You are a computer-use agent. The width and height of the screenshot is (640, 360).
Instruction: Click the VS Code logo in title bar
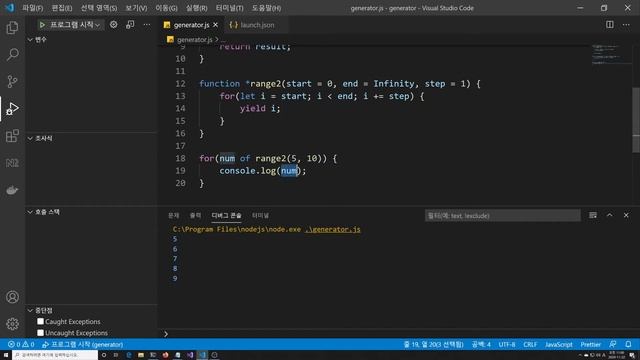9,8
